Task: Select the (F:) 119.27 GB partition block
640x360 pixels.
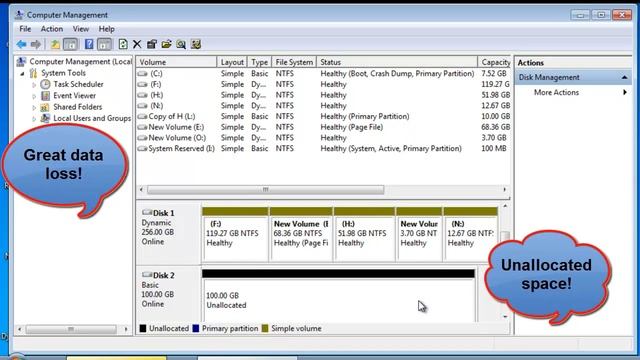Action: coord(235,235)
